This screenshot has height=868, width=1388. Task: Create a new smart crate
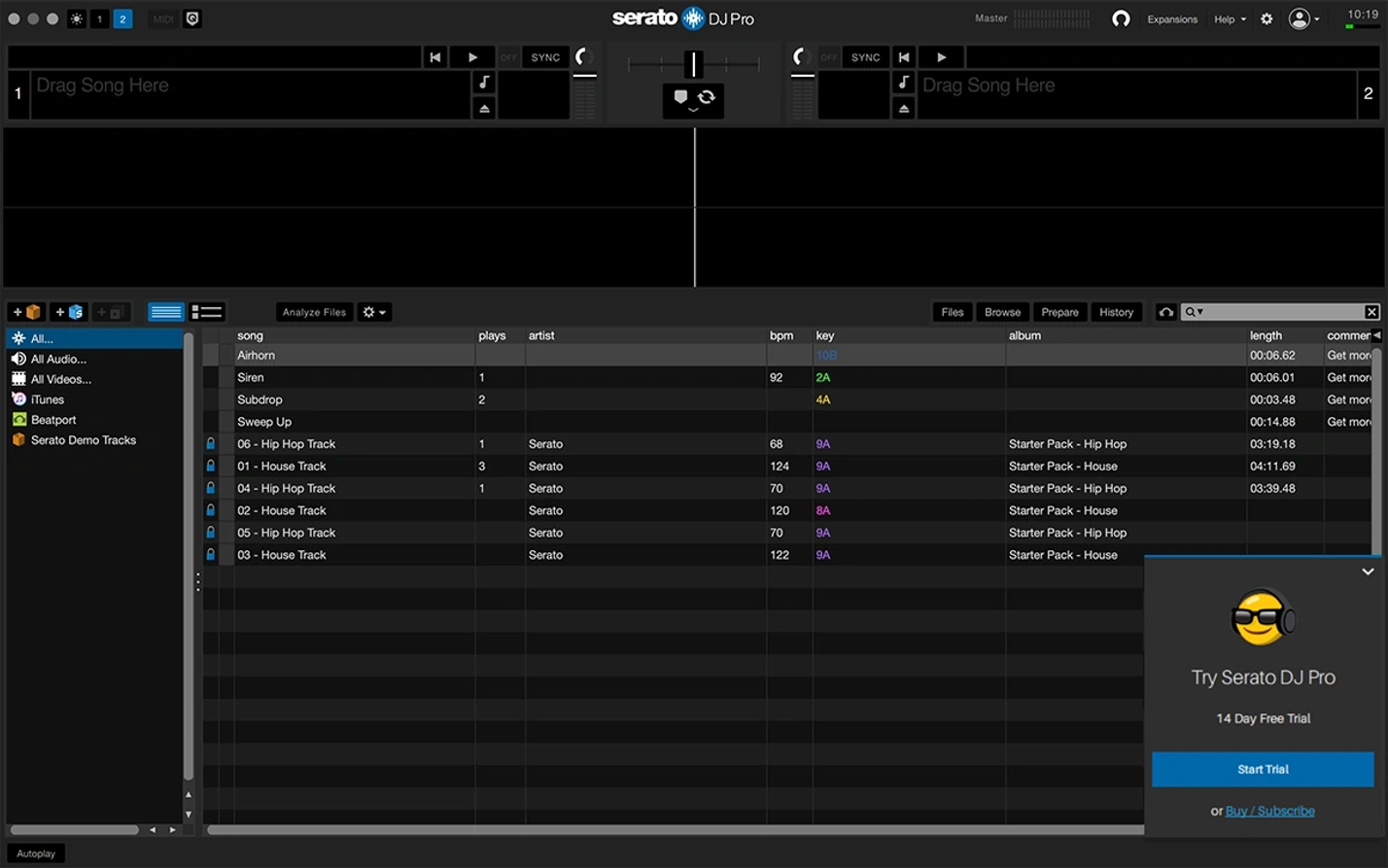click(x=67, y=312)
